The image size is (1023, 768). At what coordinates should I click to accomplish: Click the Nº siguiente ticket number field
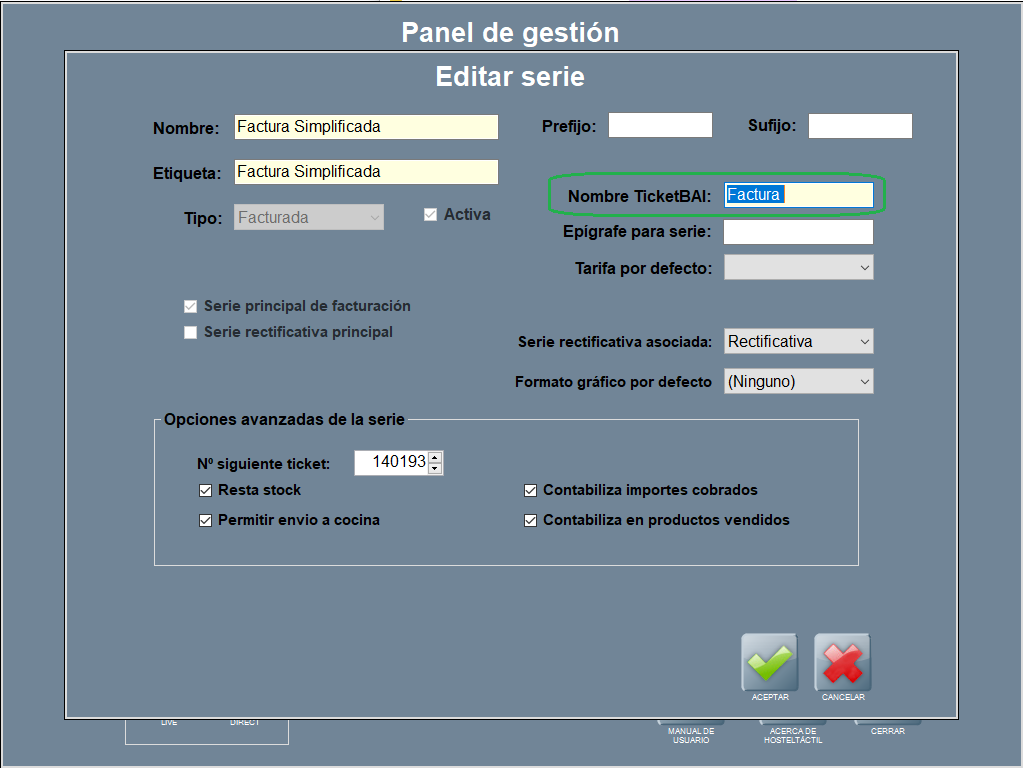tap(391, 463)
